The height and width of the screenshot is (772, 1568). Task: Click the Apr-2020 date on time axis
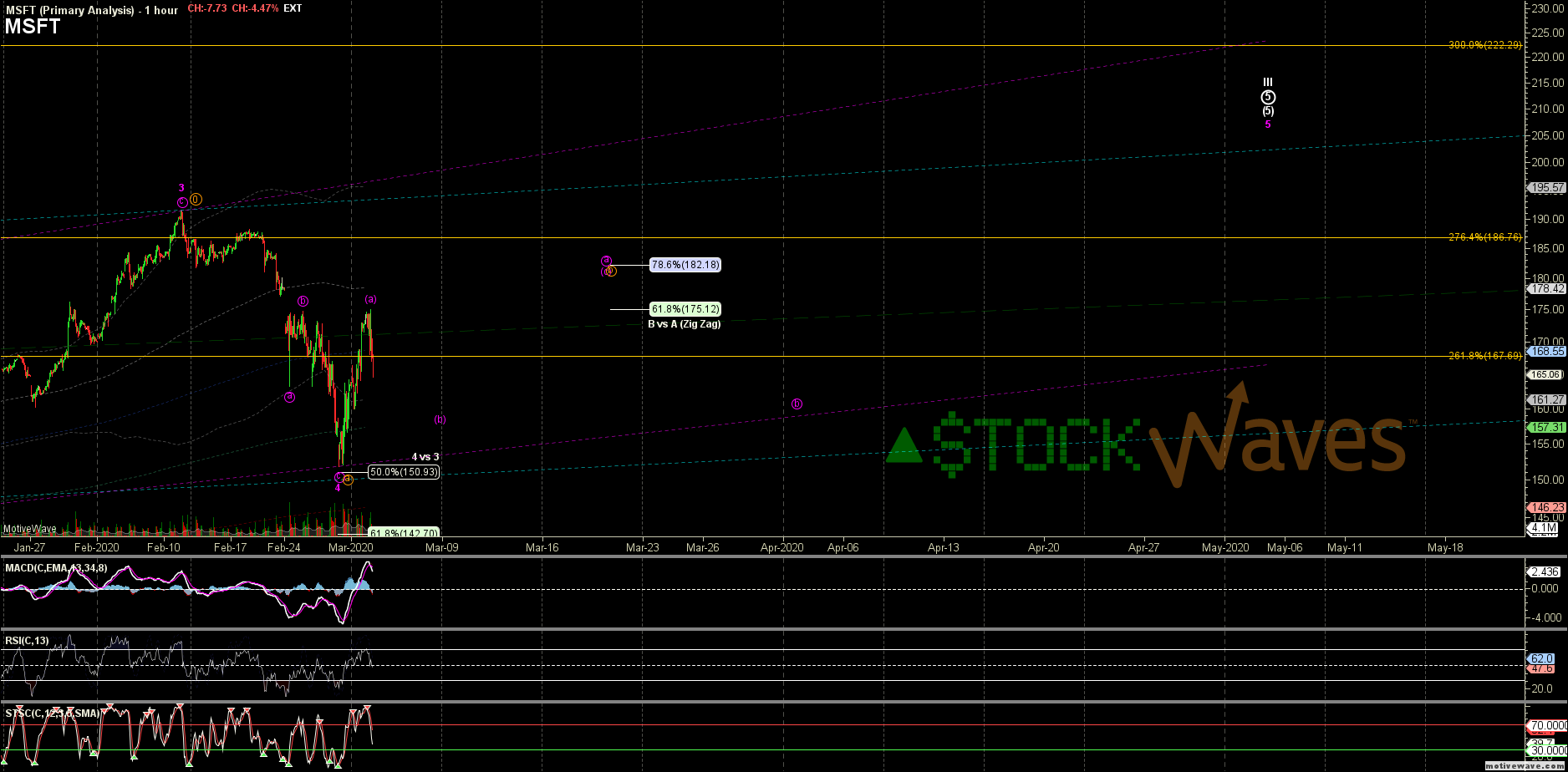[782, 548]
